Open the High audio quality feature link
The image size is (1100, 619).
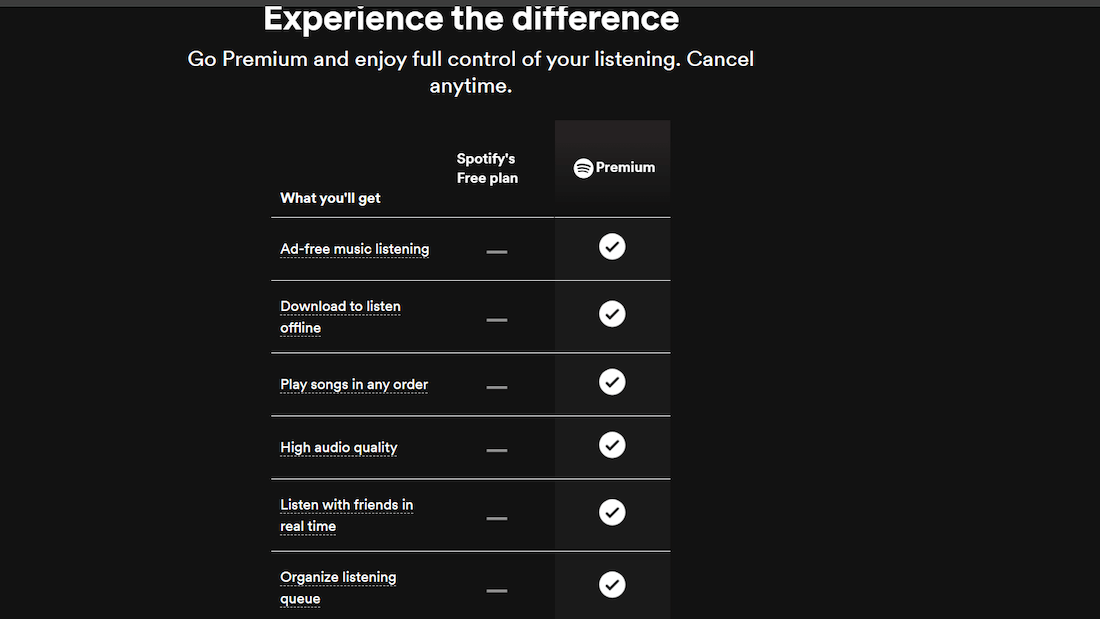tap(338, 448)
